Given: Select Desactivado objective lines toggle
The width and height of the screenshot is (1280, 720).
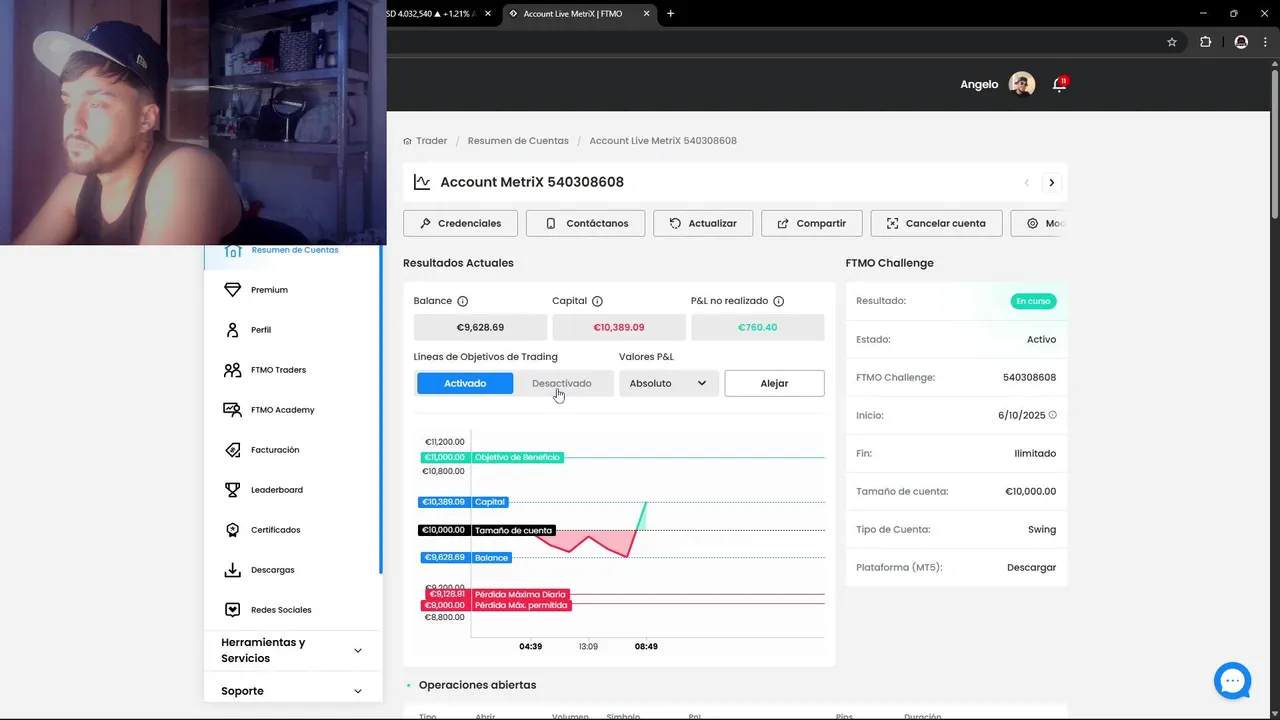Looking at the screenshot, I should pos(562,383).
